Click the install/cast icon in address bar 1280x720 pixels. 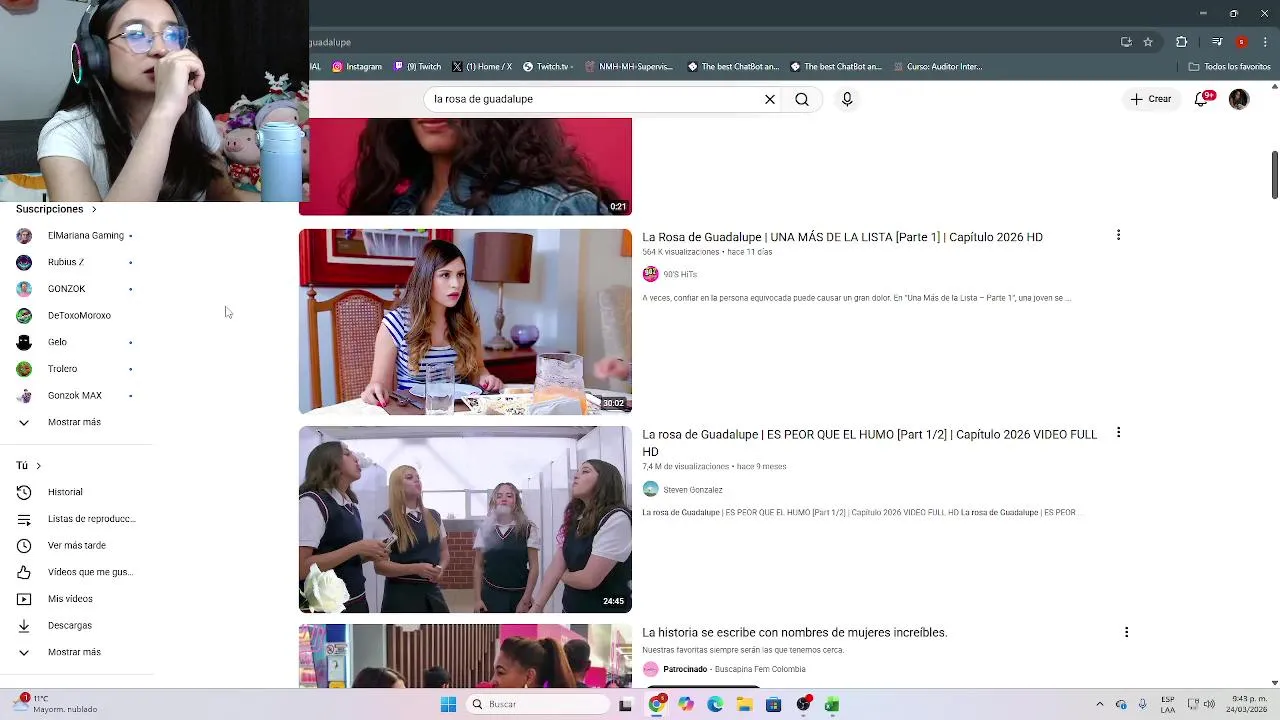point(1126,42)
